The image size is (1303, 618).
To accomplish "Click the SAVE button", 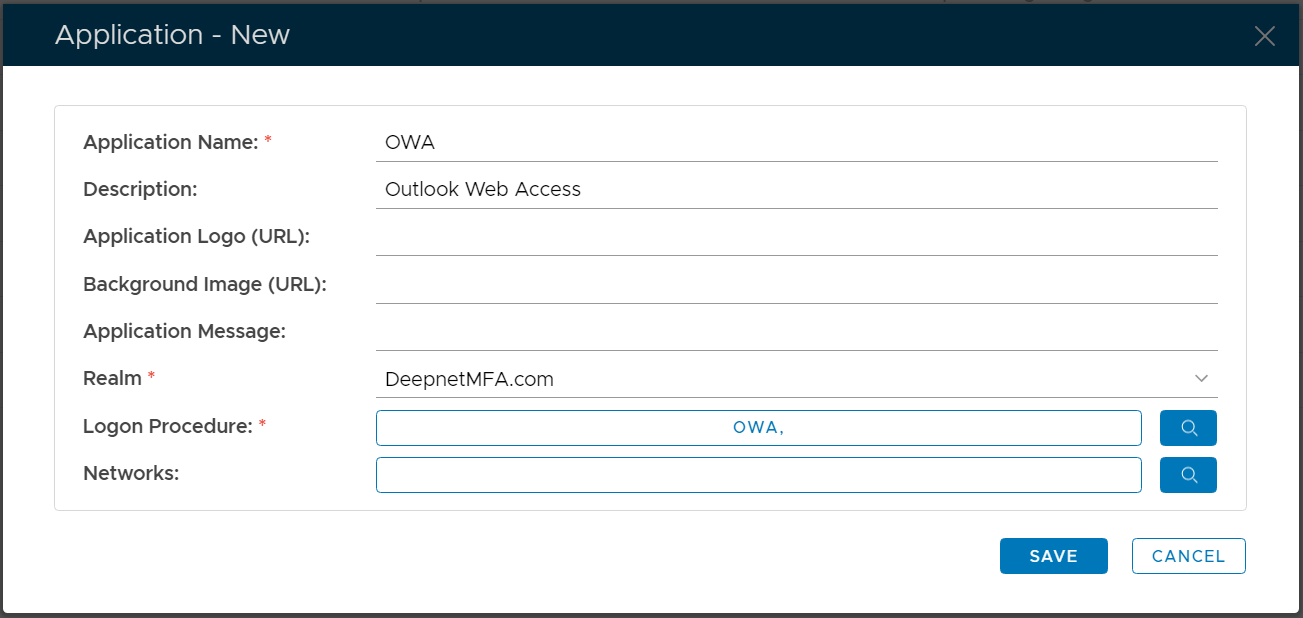I will [1053, 556].
